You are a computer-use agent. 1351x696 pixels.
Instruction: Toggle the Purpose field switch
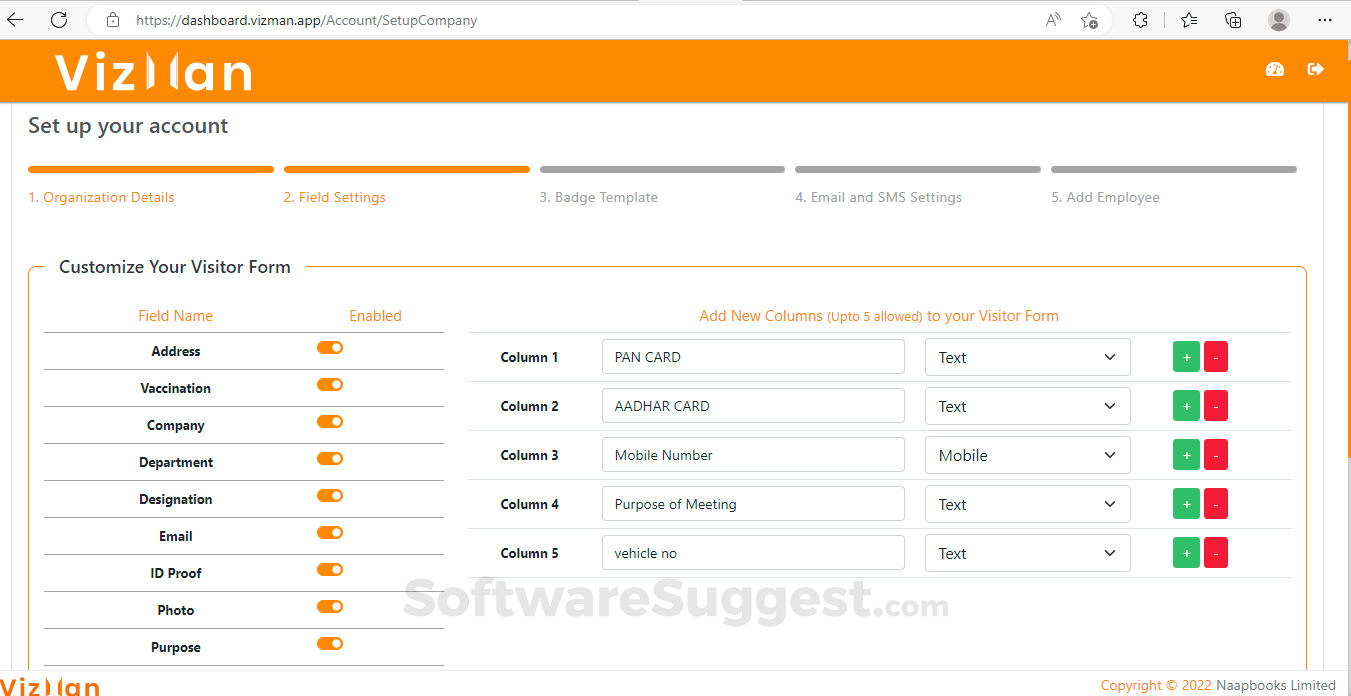[x=330, y=643]
